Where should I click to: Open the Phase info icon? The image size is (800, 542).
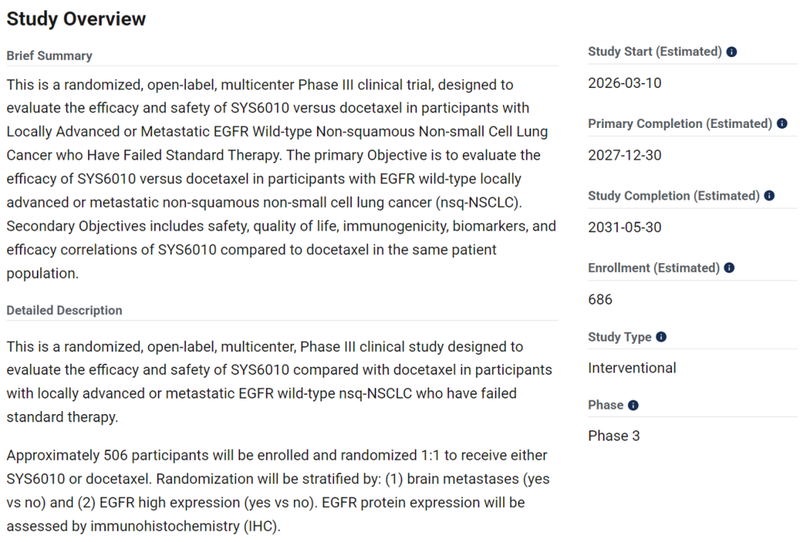[x=633, y=406]
